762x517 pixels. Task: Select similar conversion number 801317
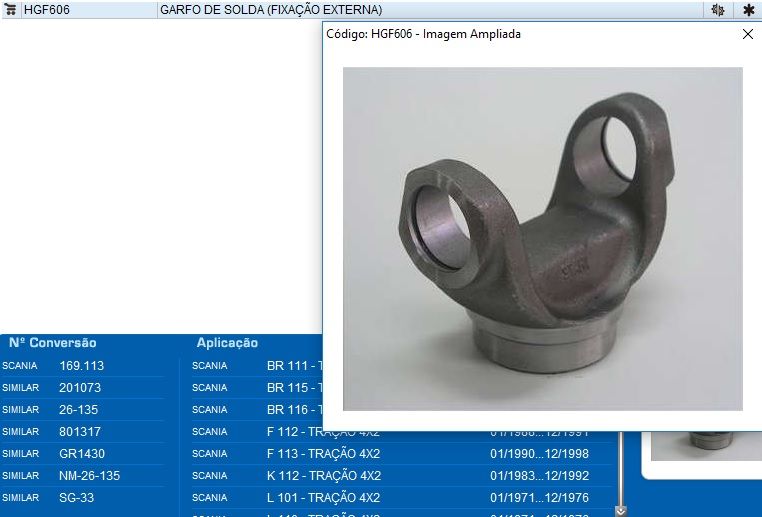click(79, 432)
